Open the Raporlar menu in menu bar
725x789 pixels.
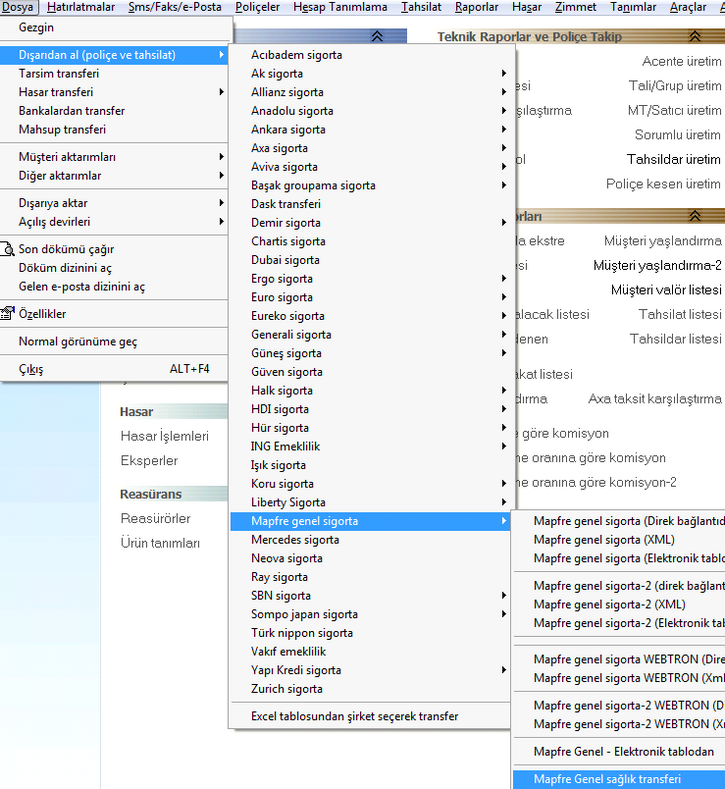click(476, 7)
